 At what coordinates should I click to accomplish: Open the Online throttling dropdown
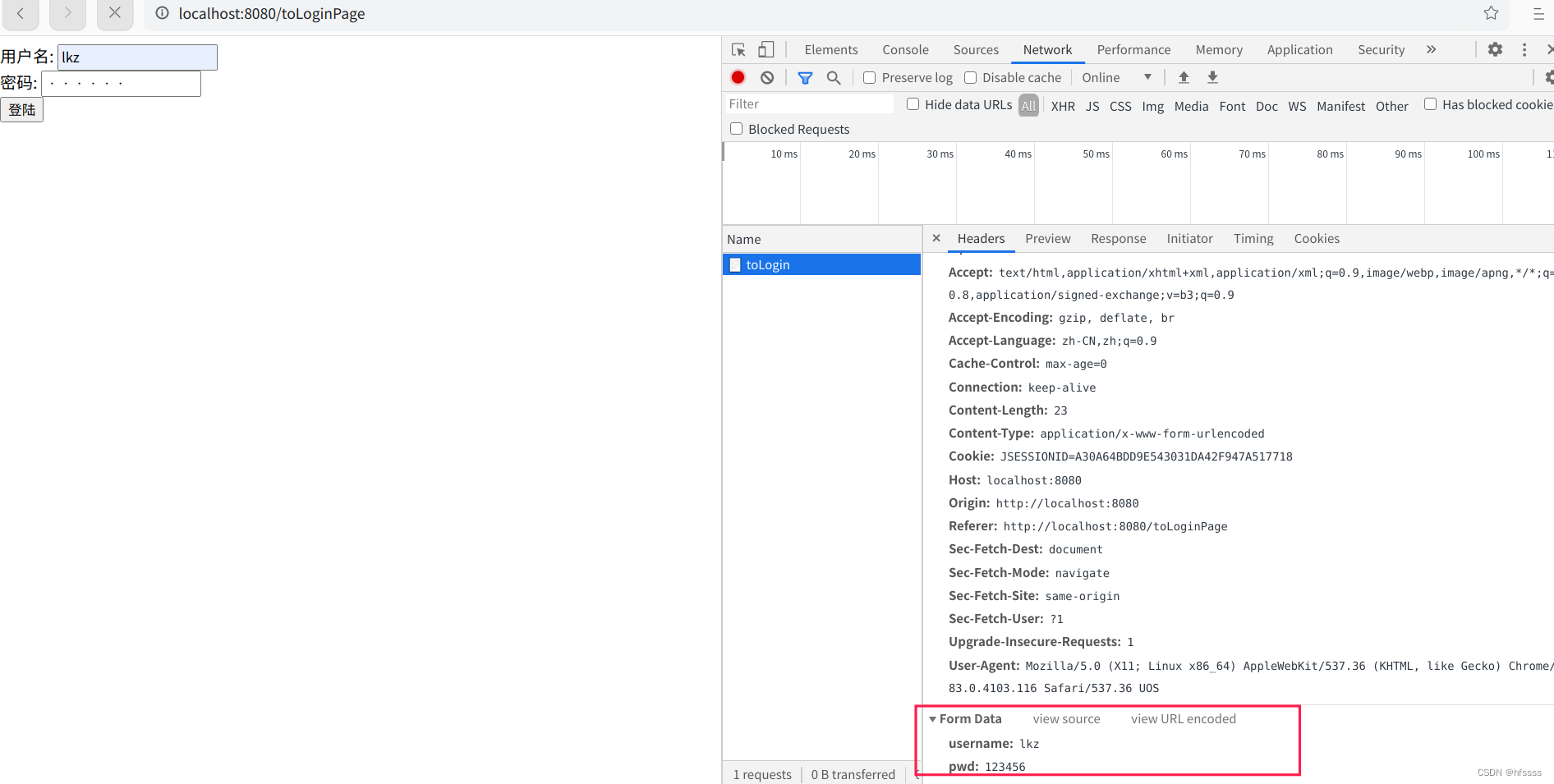pos(1117,77)
